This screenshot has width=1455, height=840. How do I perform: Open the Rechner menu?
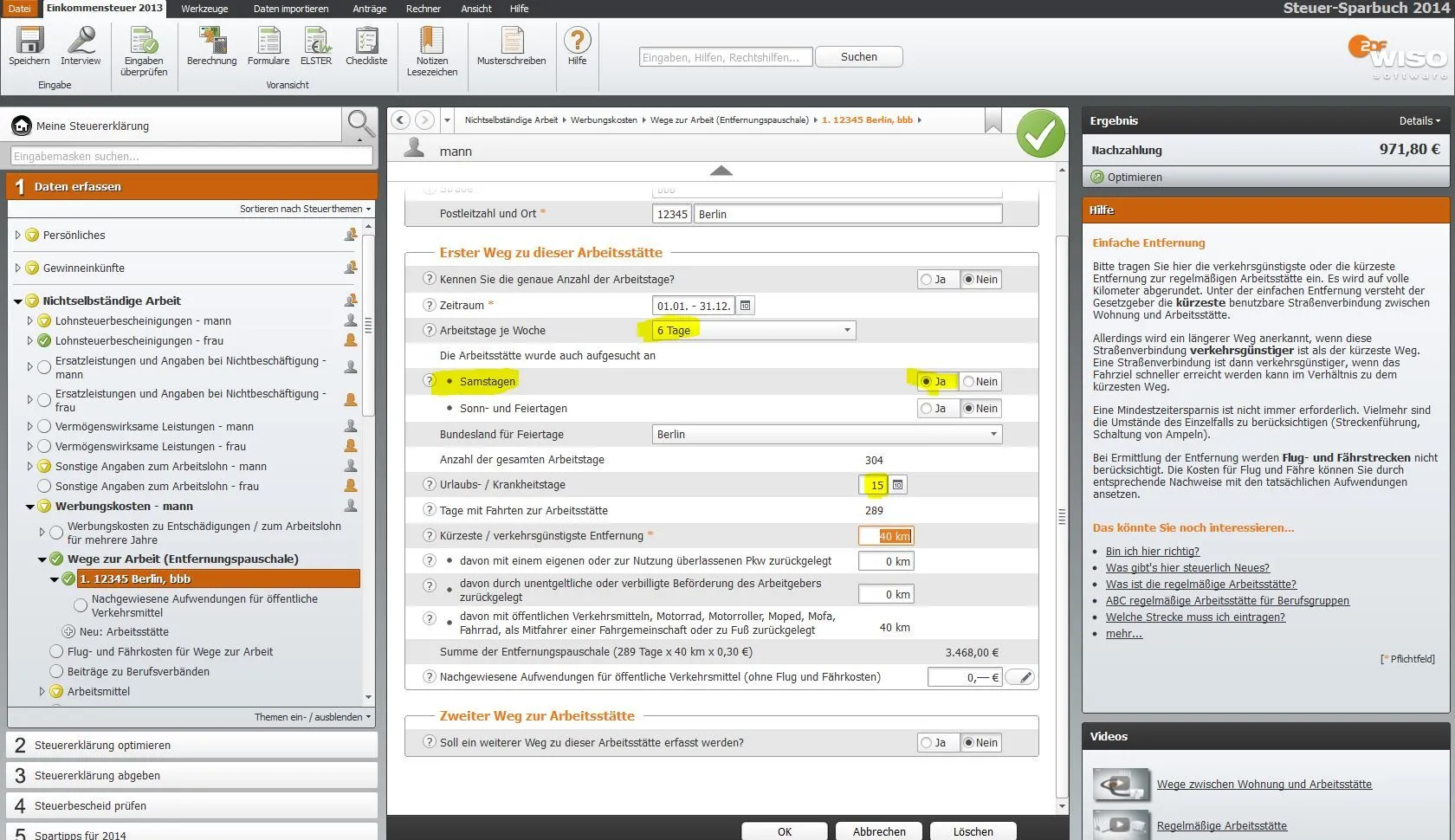pyautogui.click(x=423, y=9)
